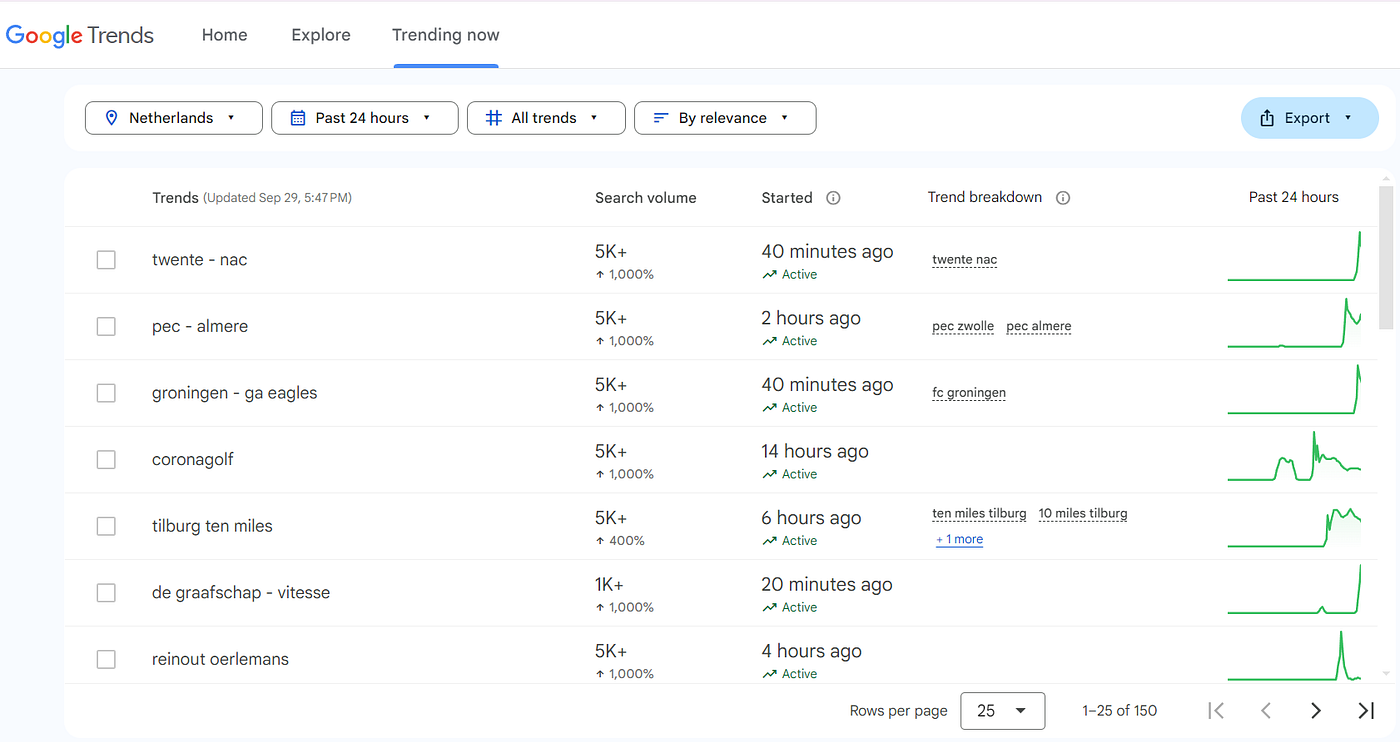Click the 1–25 of 150 page range

pyautogui.click(x=1120, y=711)
